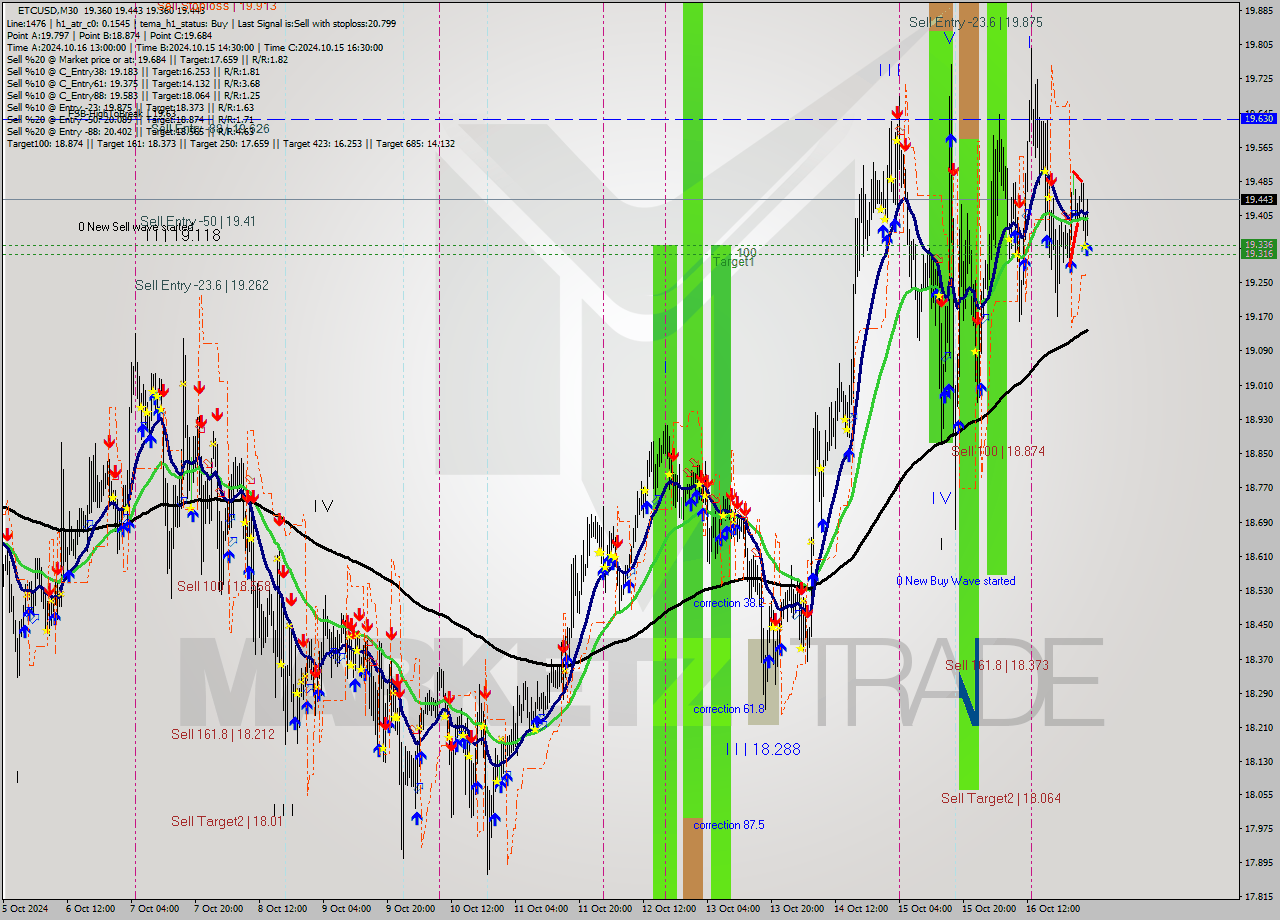Click the ETCUSD,M30 chart title

(x=50, y=10)
